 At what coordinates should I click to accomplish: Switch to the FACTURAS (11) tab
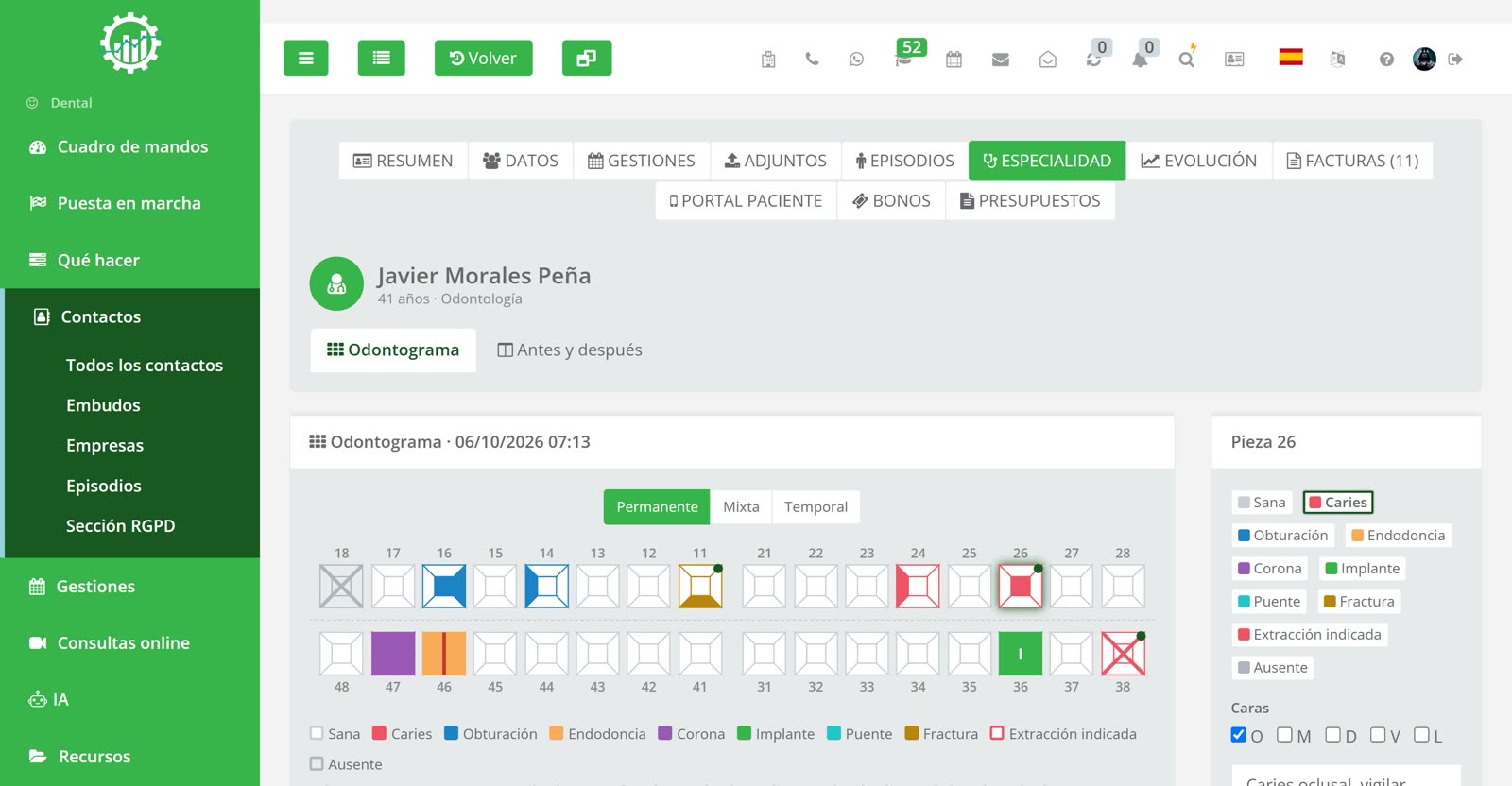point(1352,161)
